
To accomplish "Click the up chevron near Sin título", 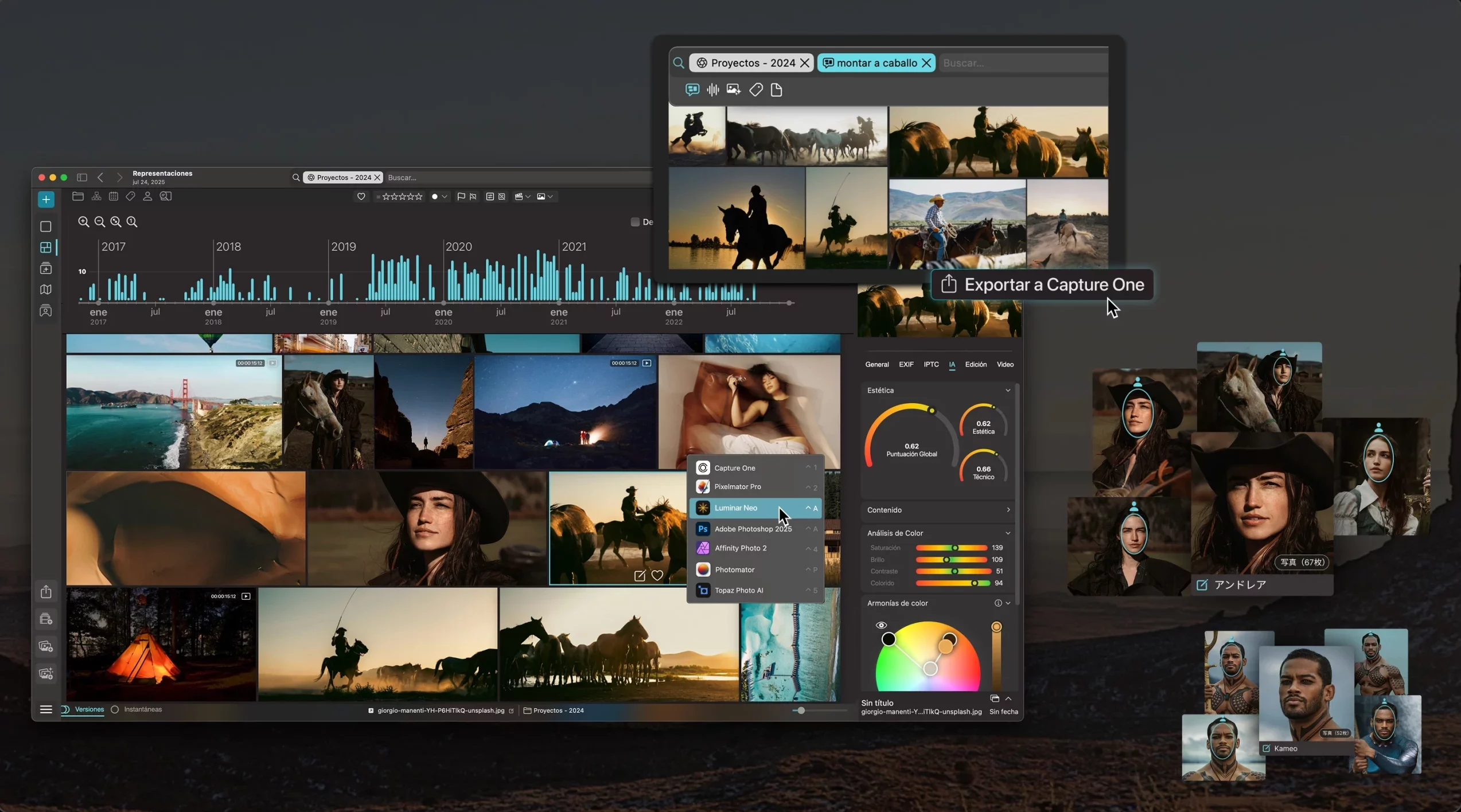I will (1008, 698).
